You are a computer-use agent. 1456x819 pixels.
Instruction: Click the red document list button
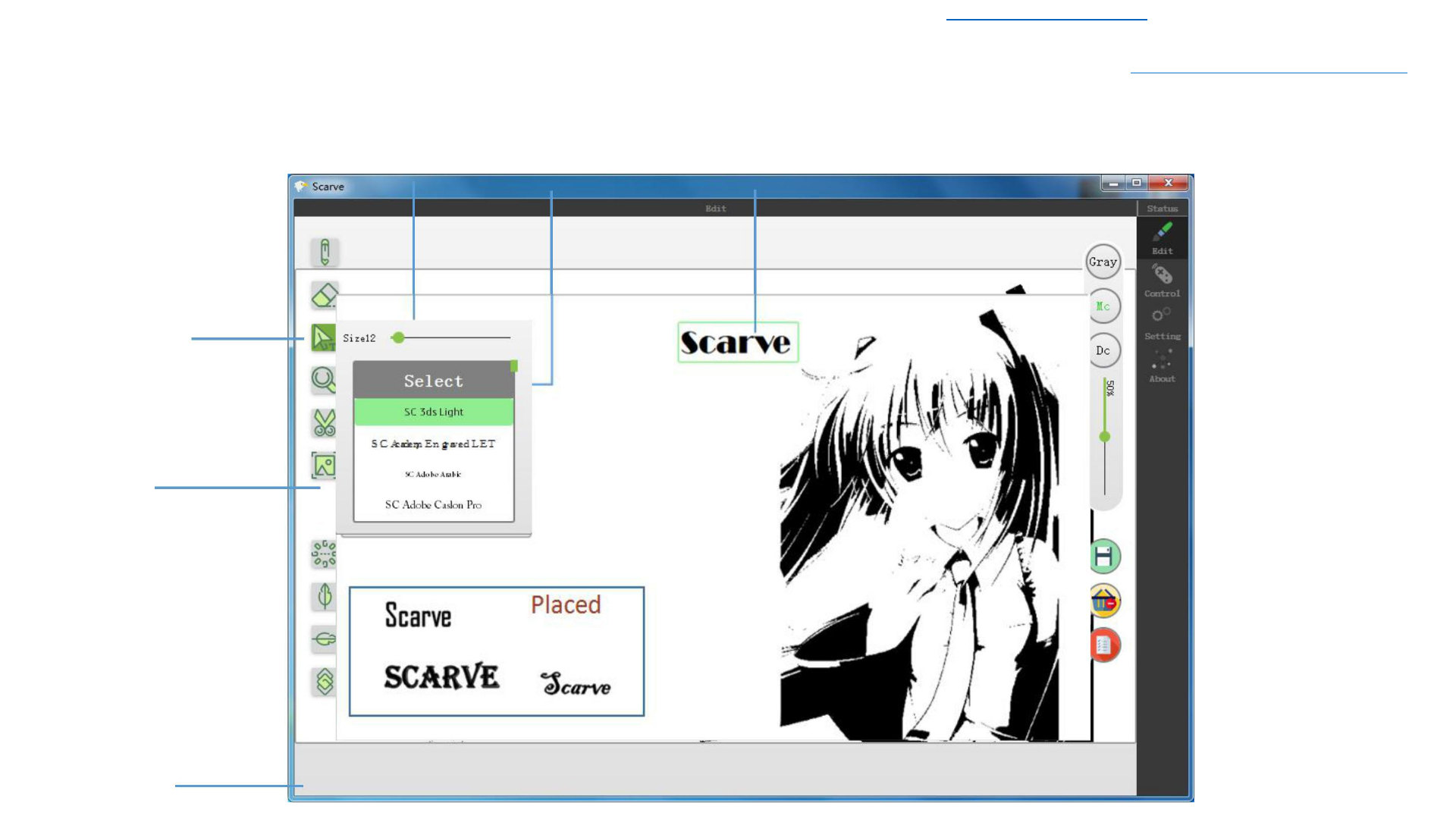[1104, 645]
